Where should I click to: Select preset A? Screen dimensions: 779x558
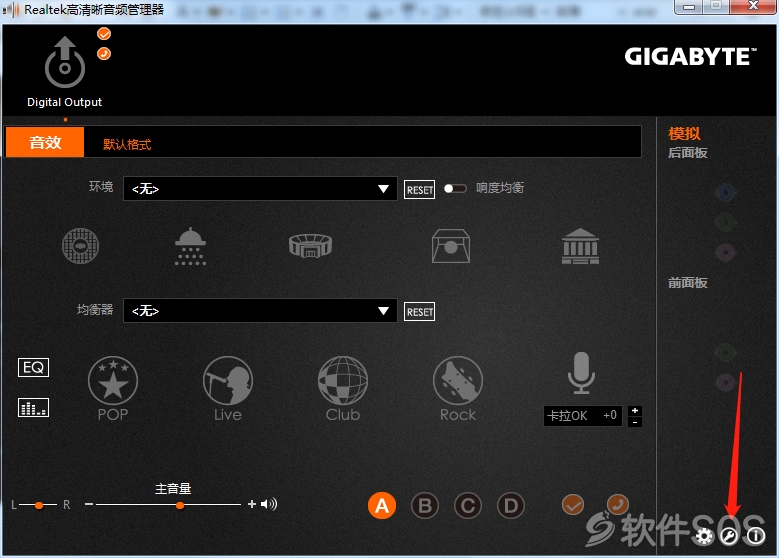click(x=382, y=506)
